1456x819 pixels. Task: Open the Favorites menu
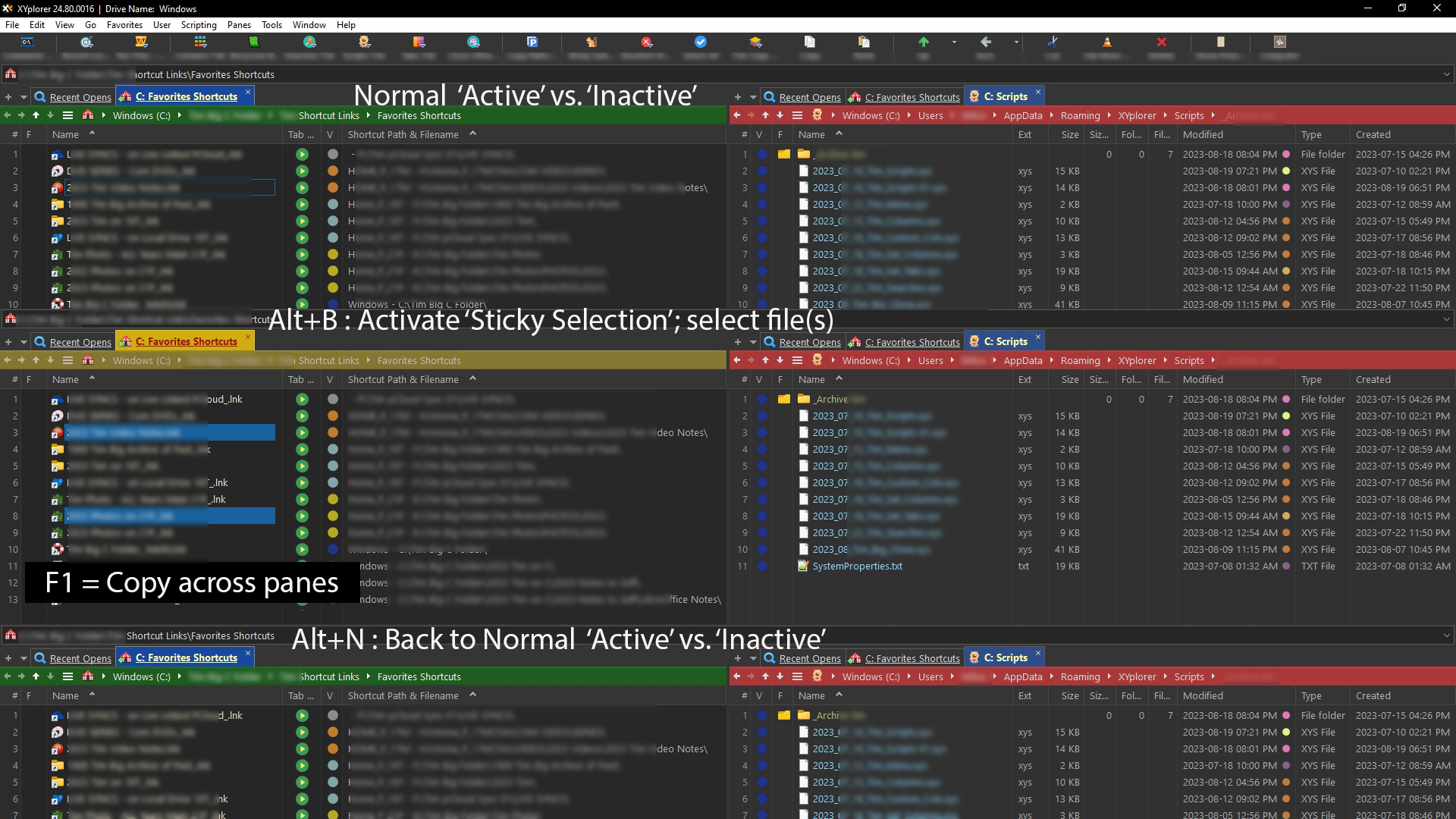(x=124, y=24)
